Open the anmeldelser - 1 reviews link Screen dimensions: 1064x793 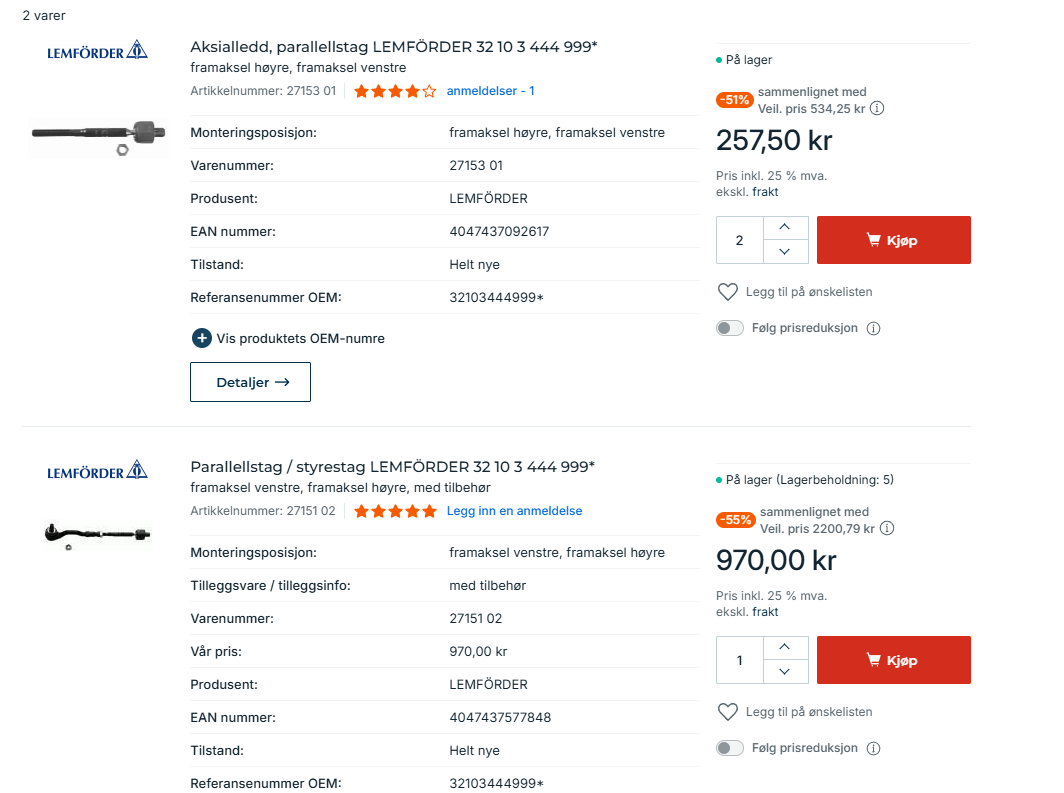point(490,91)
